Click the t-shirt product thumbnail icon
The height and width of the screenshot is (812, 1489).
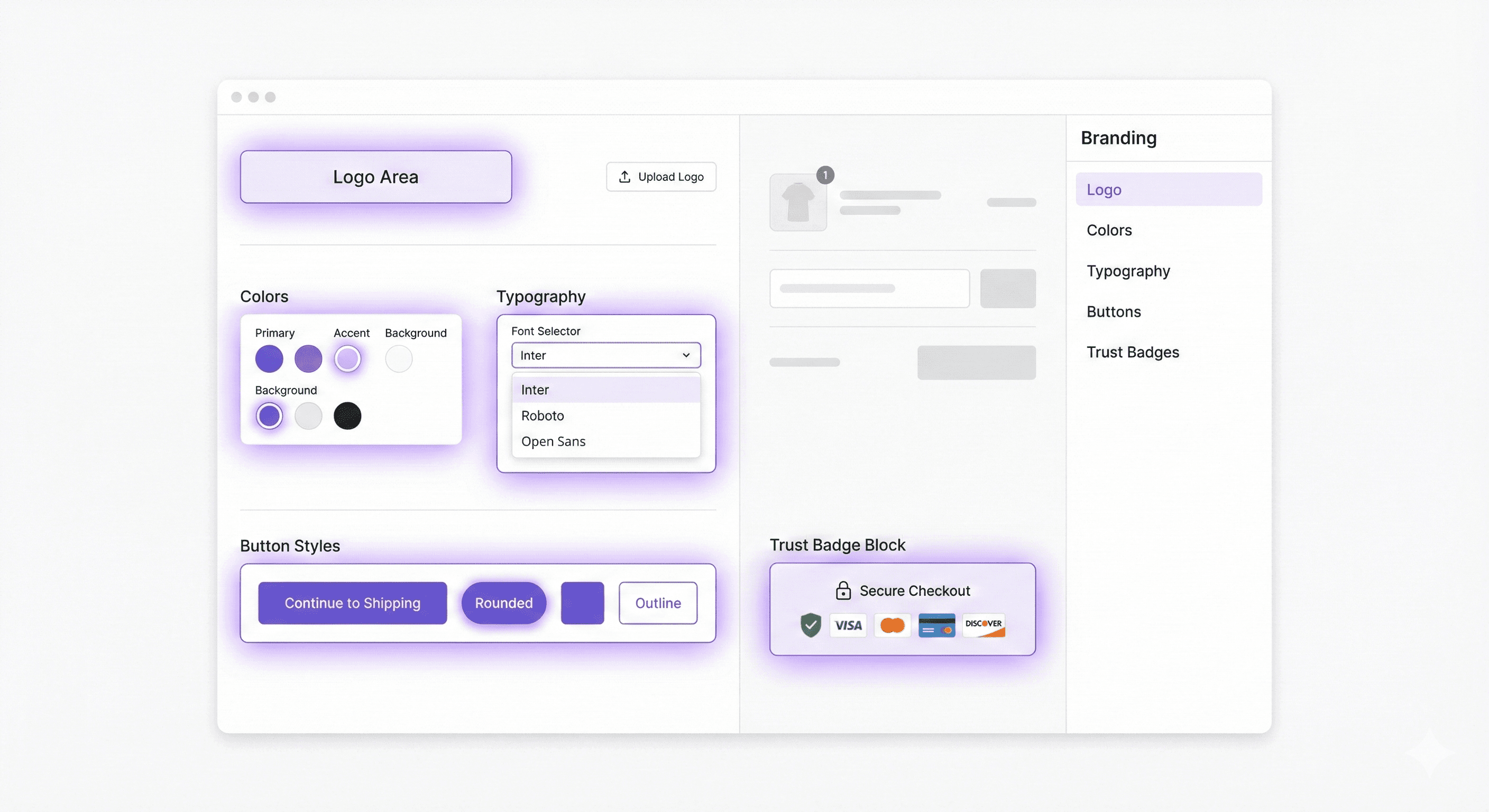pos(798,202)
